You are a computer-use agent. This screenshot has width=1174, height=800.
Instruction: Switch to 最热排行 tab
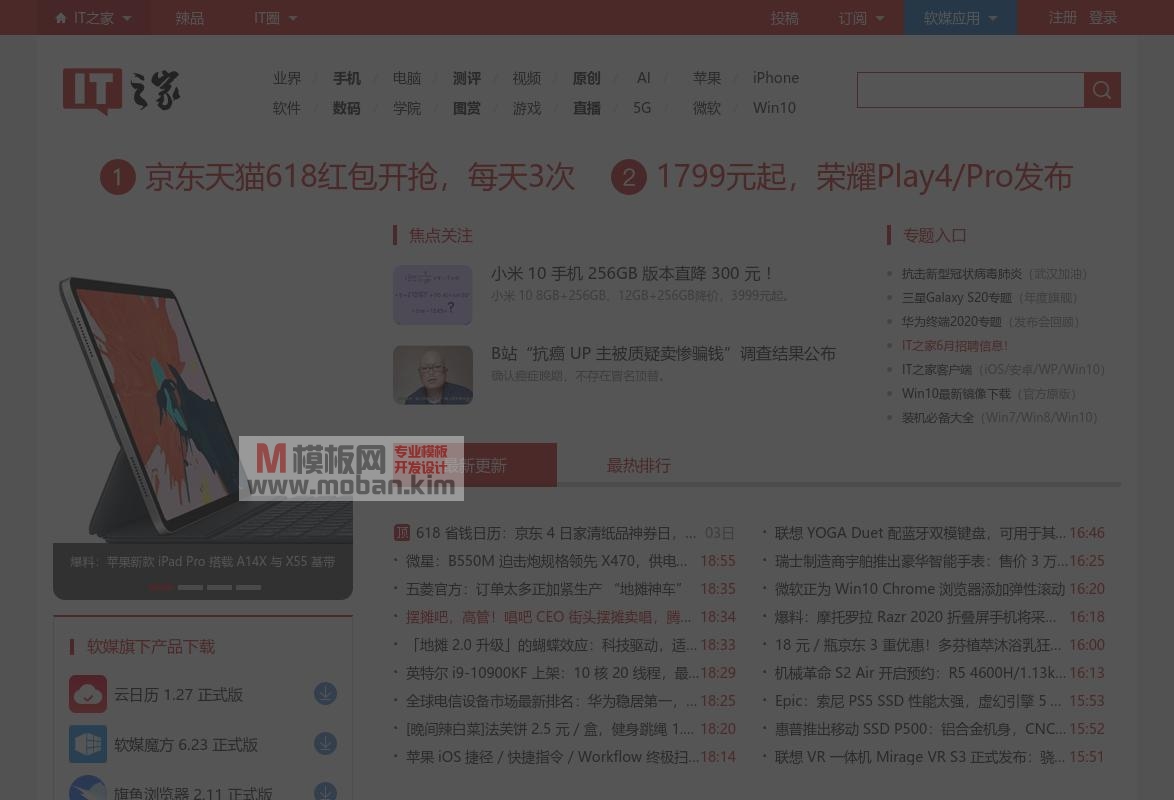pyautogui.click(x=638, y=465)
